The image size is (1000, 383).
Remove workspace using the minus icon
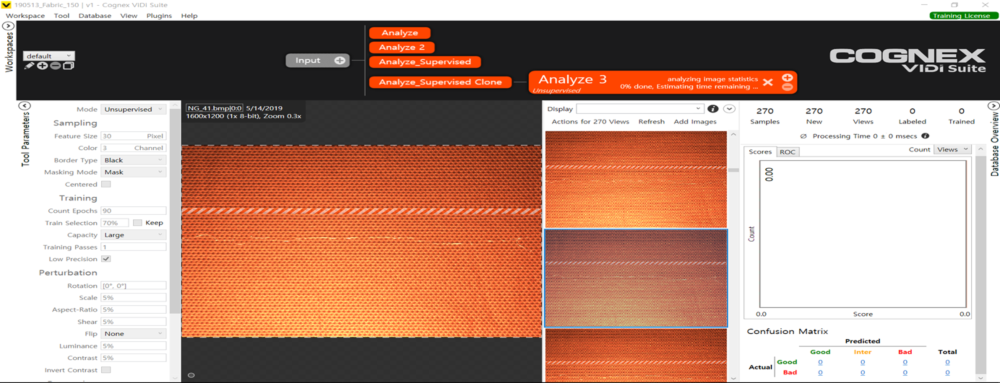pyautogui.click(x=55, y=66)
